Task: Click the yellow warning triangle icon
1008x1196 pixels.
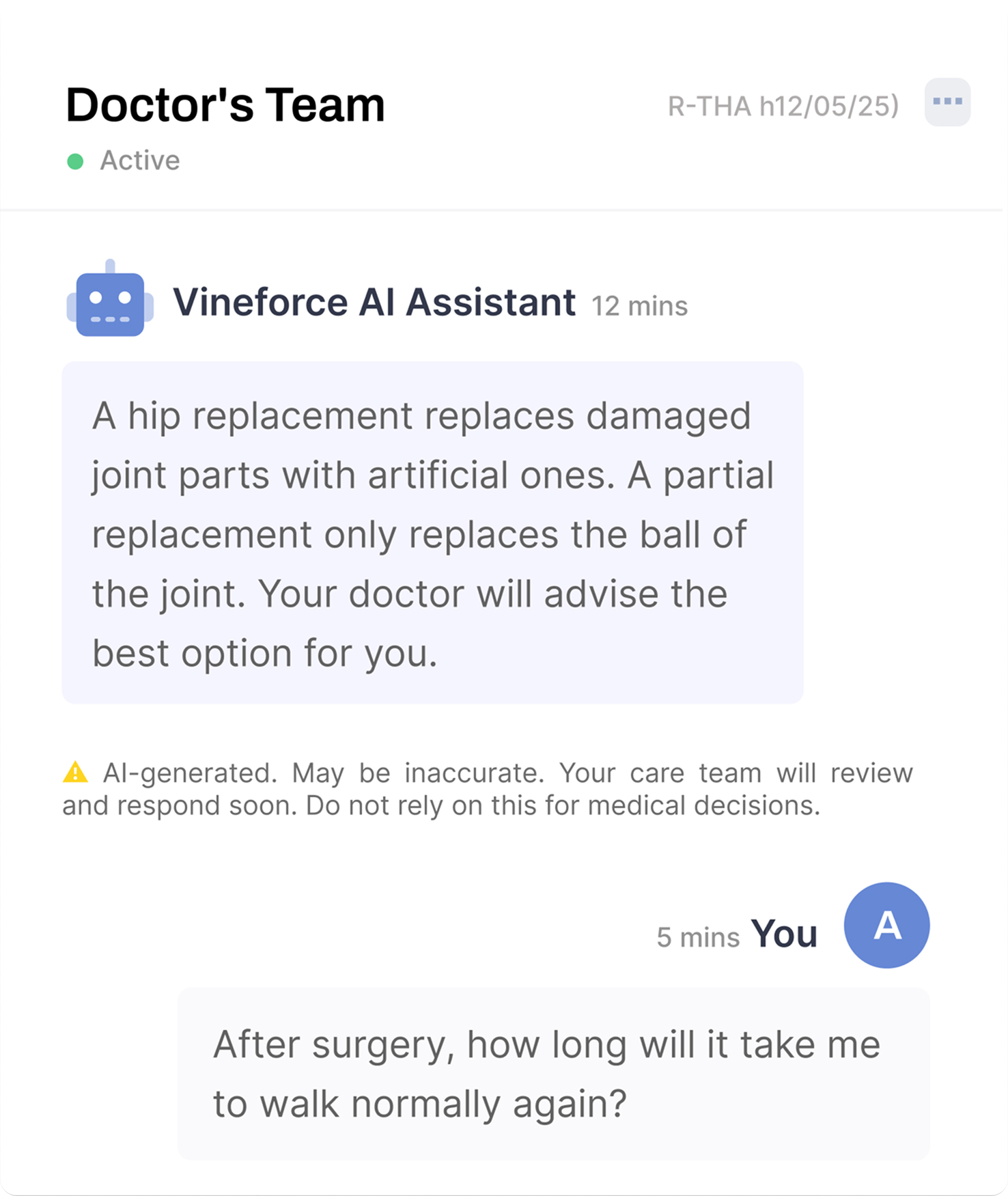Action: [x=75, y=772]
